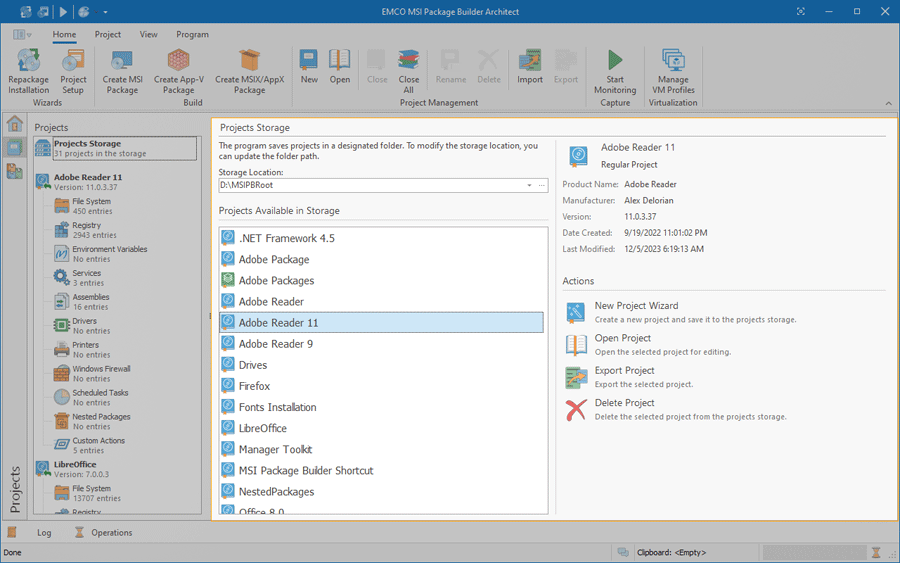Click the hourglass icon in status bar

click(x=876, y=552)
